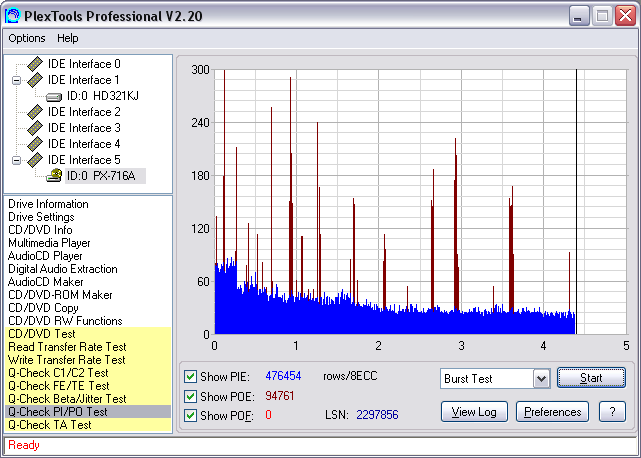Screen dimensions: 641x458
Task: Select CD/DVD Test
Action: [88, 334]
